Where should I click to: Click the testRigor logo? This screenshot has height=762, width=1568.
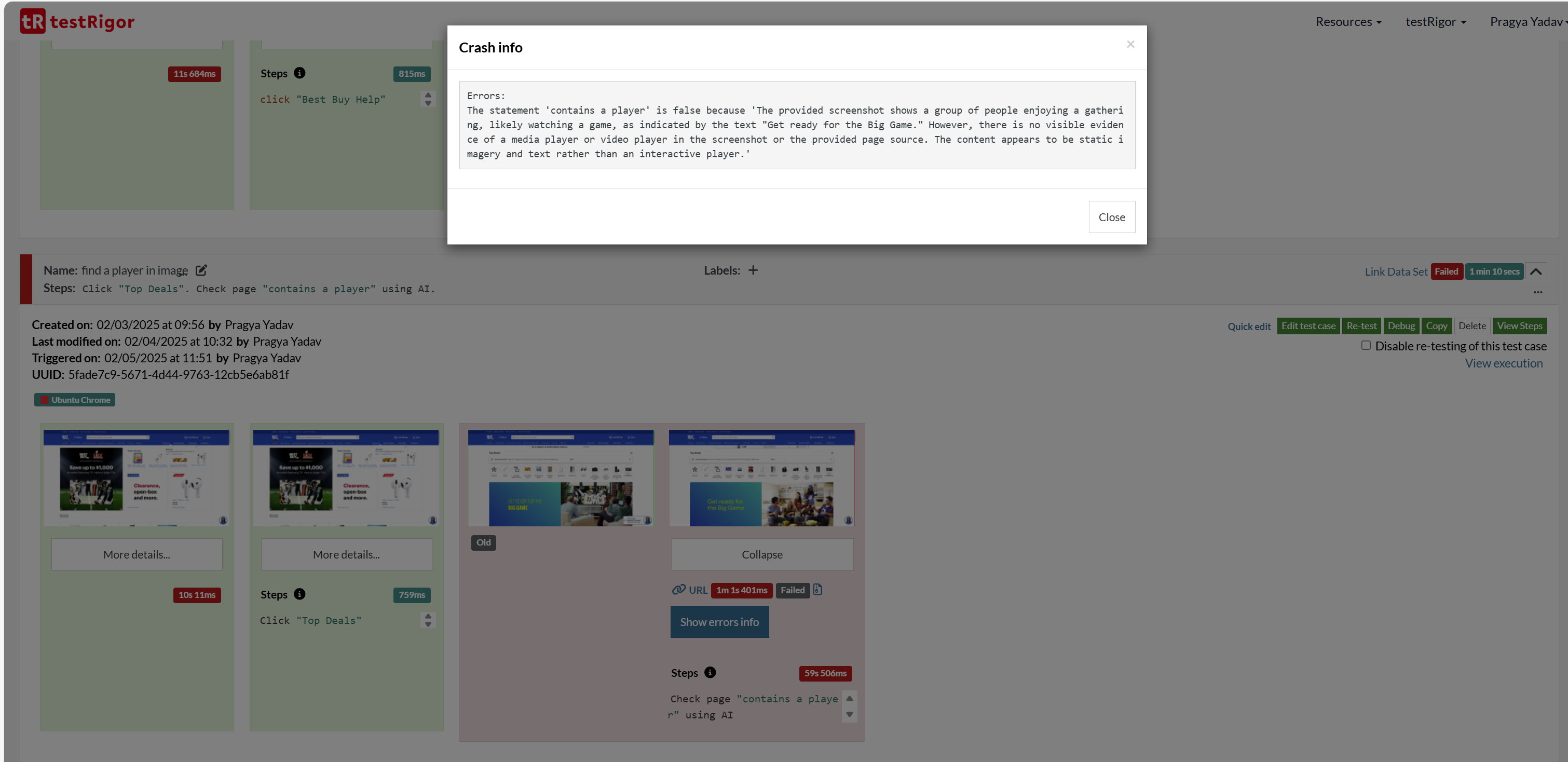[x=77, y=21]
